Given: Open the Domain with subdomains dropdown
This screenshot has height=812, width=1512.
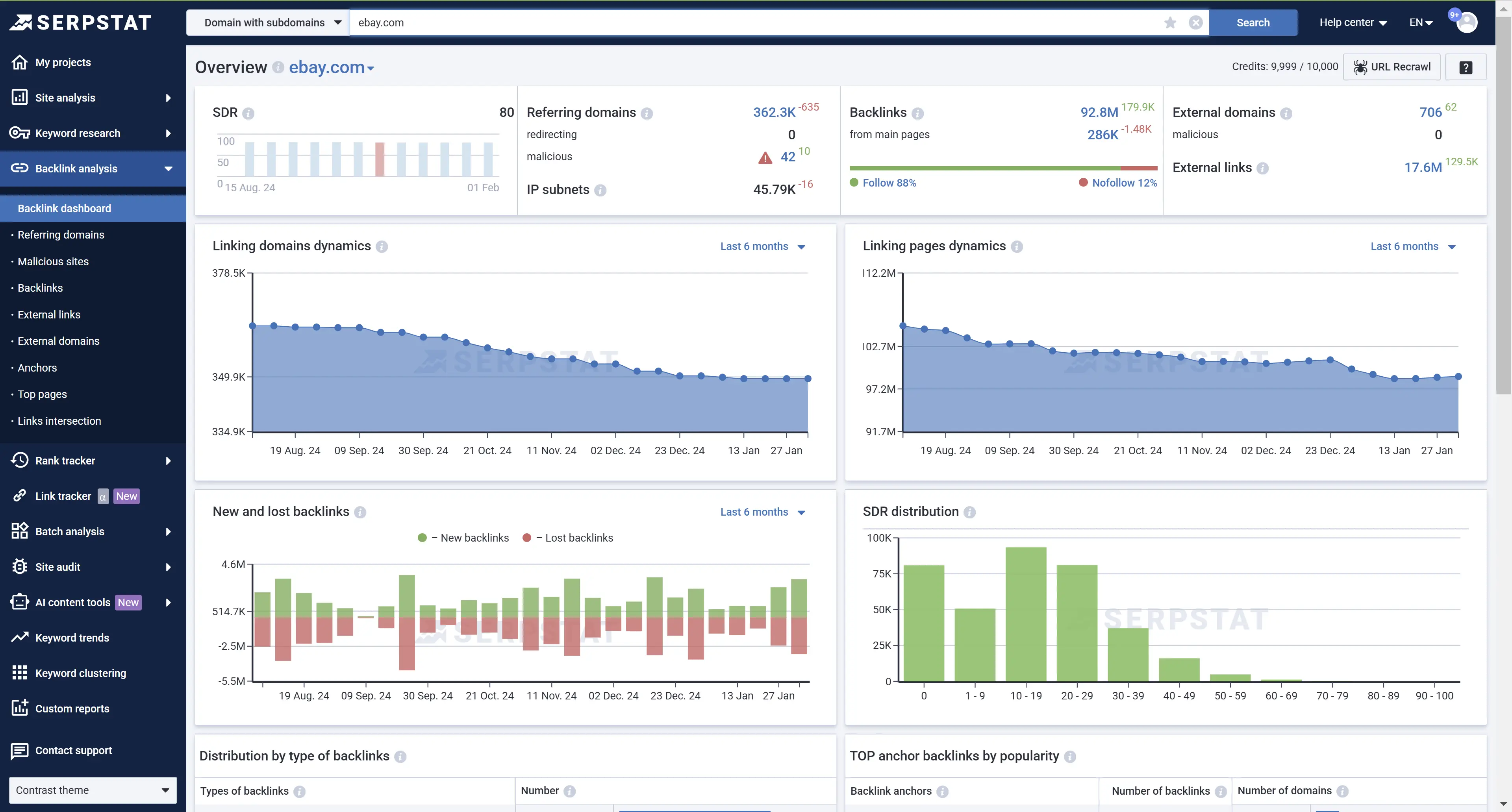Looking at the screenshot, I should 268,22.
